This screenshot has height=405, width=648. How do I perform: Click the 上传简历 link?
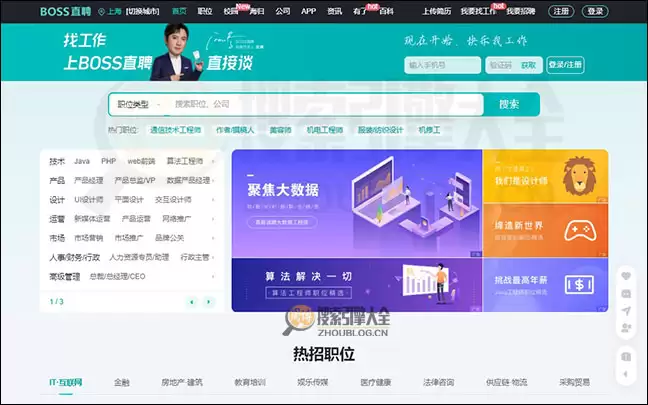coord(436,12)
